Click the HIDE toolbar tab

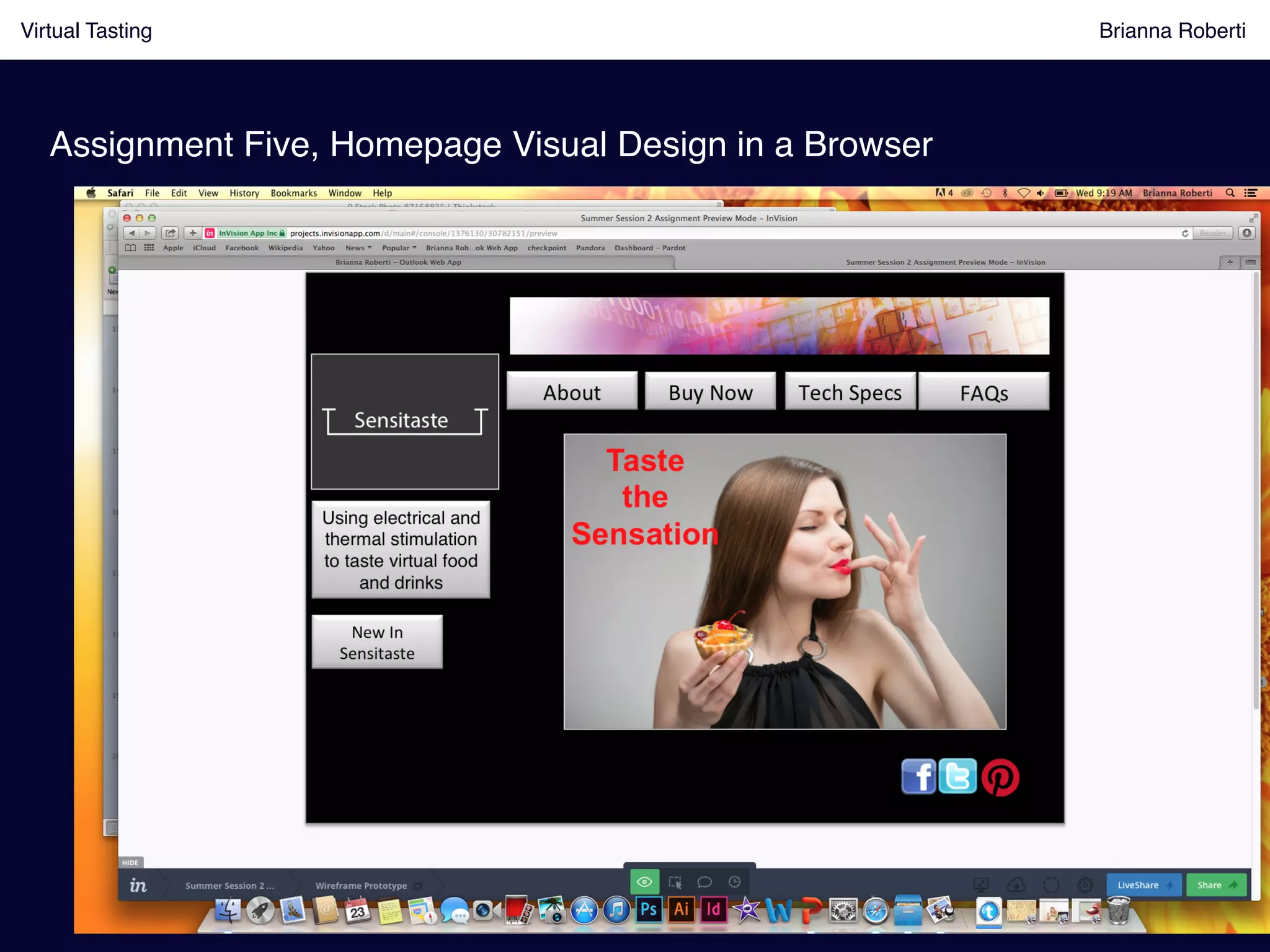pyautogui.click(x=130, y=862)
